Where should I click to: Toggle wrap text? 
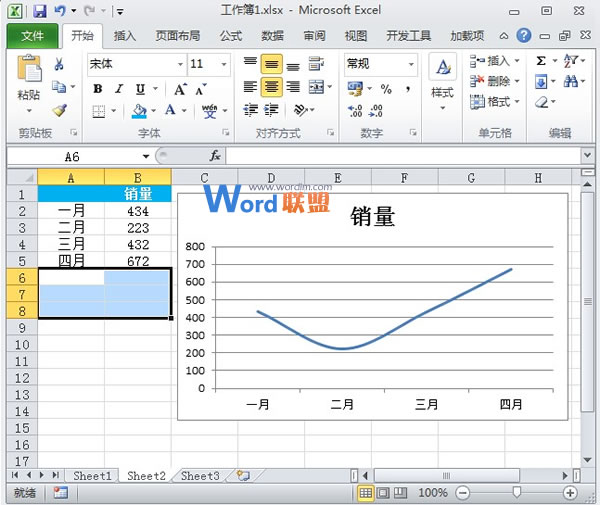316,64
